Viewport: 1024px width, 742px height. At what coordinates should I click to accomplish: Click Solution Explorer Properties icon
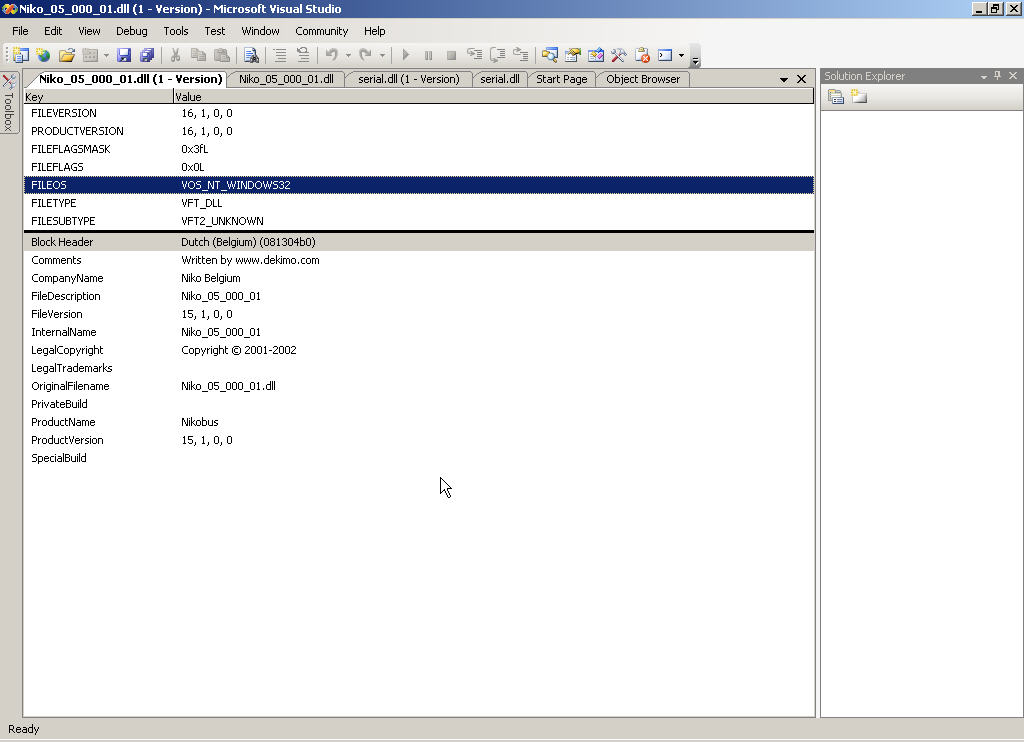[836, 97]
